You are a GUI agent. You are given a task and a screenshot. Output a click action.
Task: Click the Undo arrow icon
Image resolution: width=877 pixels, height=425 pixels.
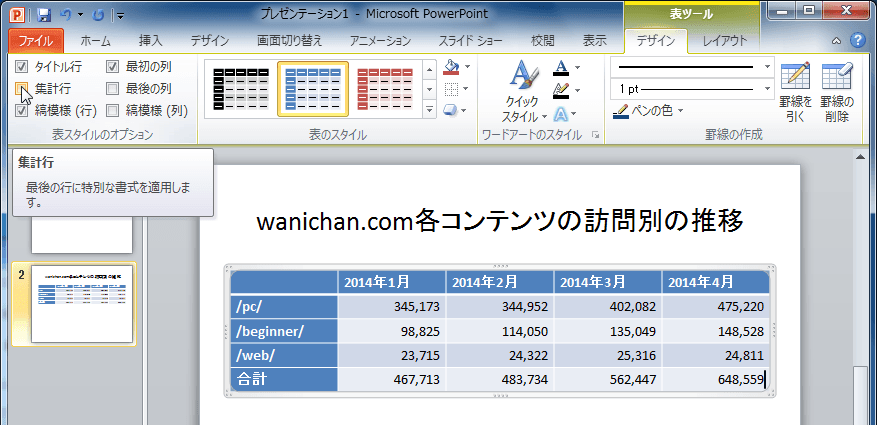(x=65, y=15)
